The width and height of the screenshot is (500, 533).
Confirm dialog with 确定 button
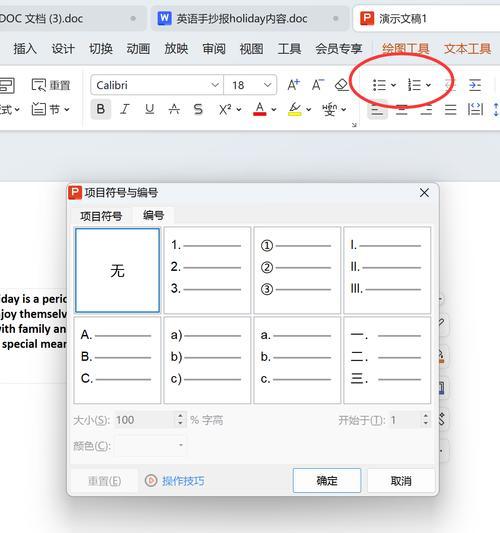click(x=327, y=480)
